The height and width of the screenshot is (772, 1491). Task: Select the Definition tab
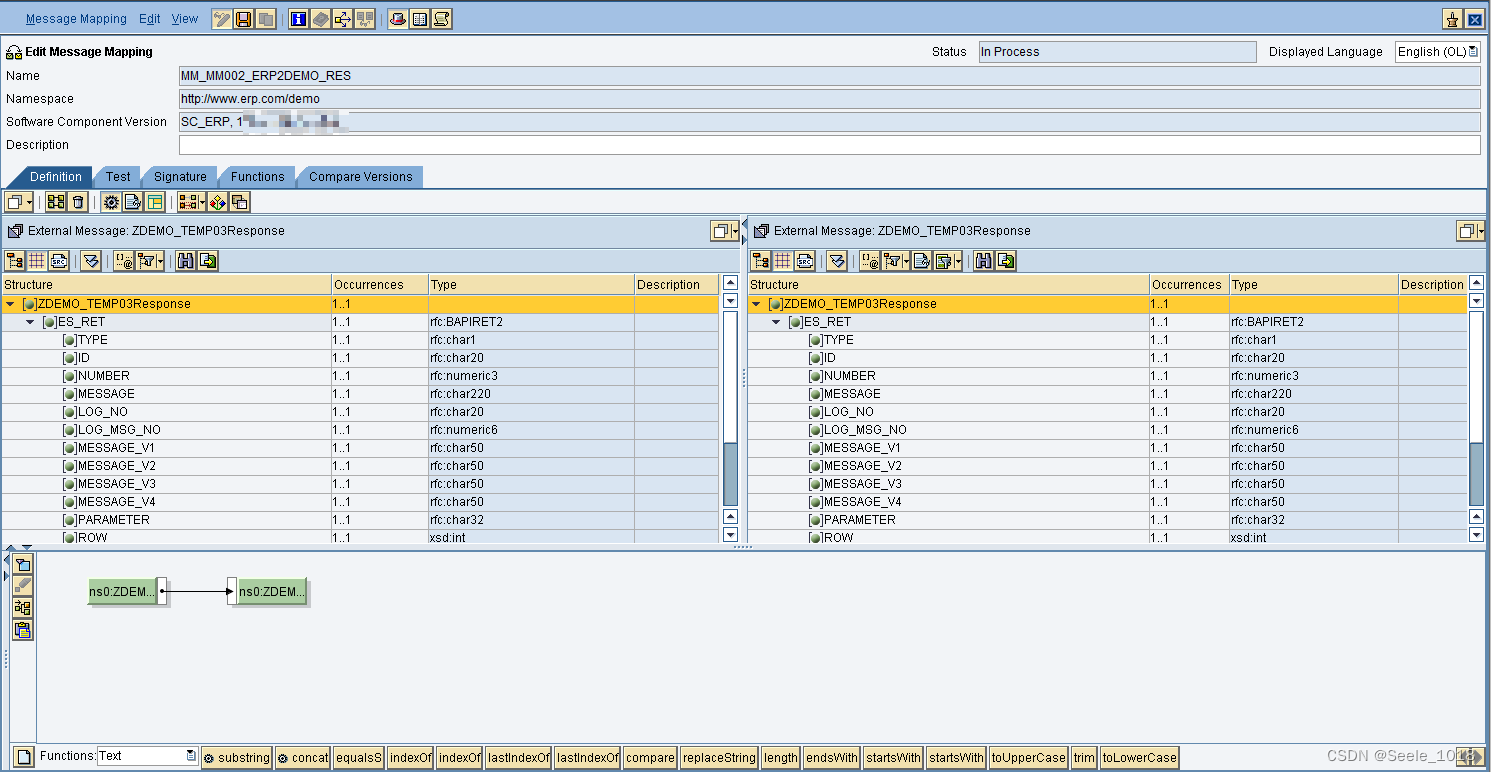pyautogui.click(x=55, y=177)
